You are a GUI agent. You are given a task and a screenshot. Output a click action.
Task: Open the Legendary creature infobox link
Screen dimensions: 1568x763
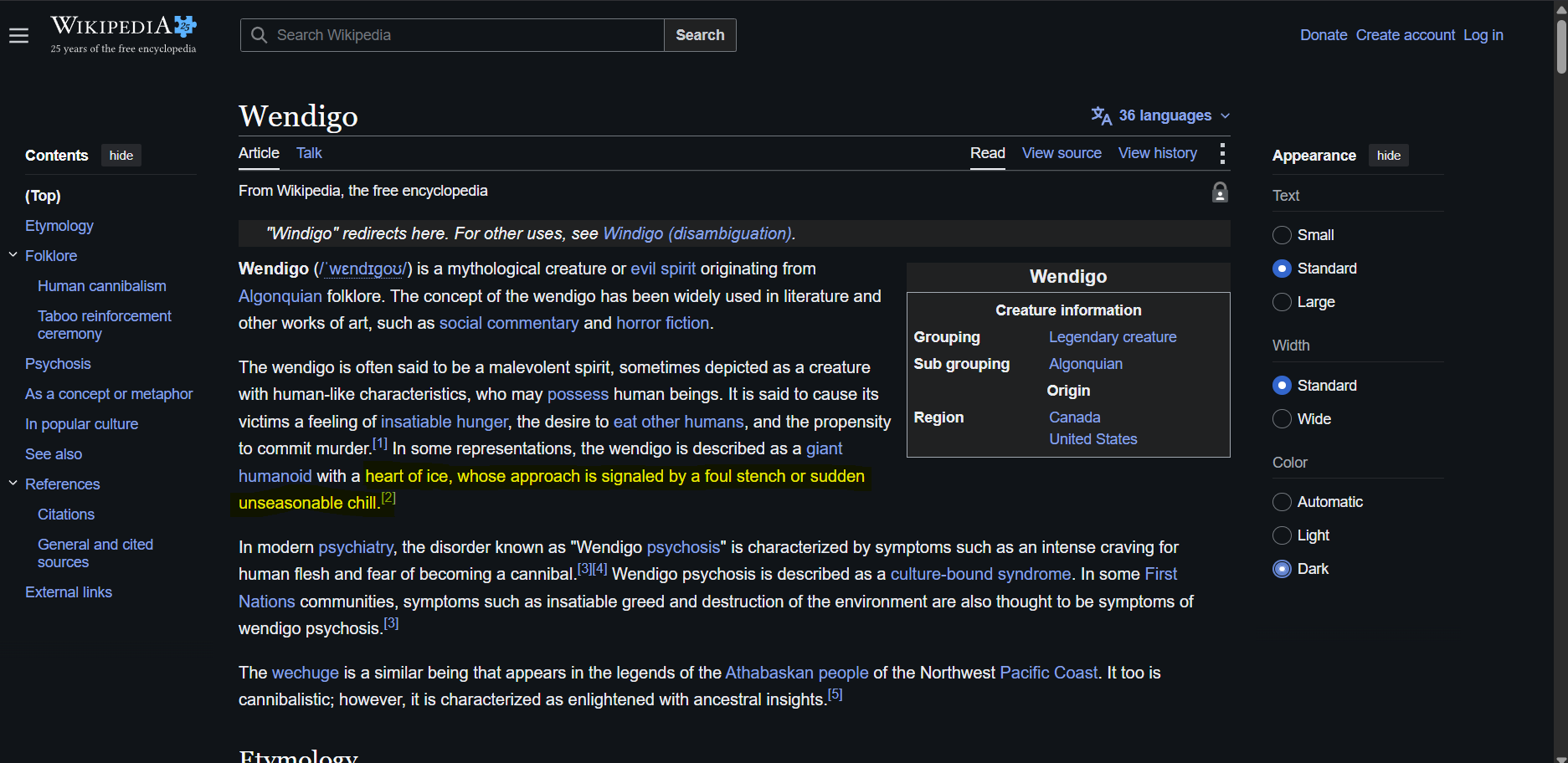click(1113, 337)
